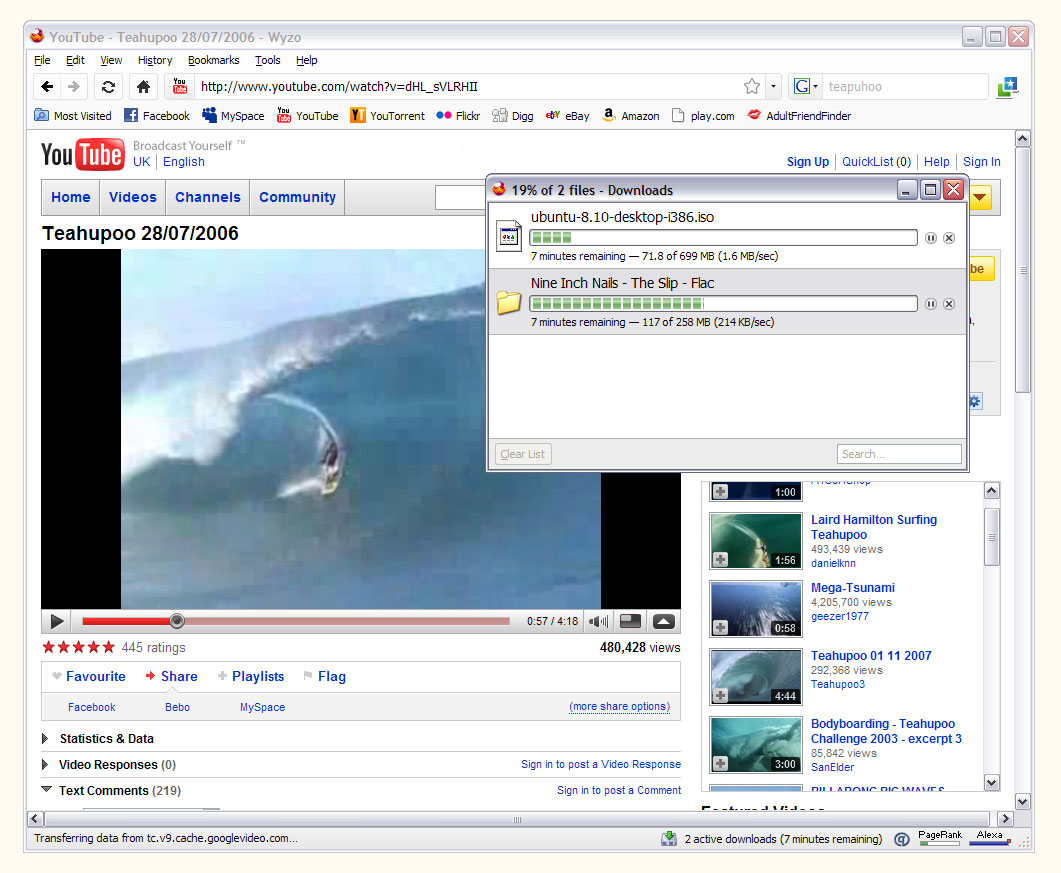Click the downloads Search field
The image size is (1061, 873).
[x=898, y=454]
